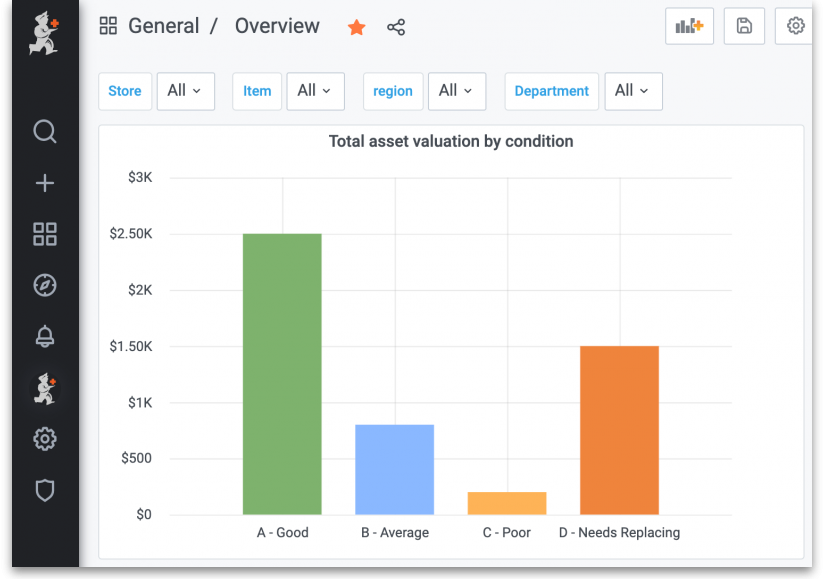Viewport: 824px width, 579px height.
Task: Open the Server Admin shield icon
Action: coord(45,490)
